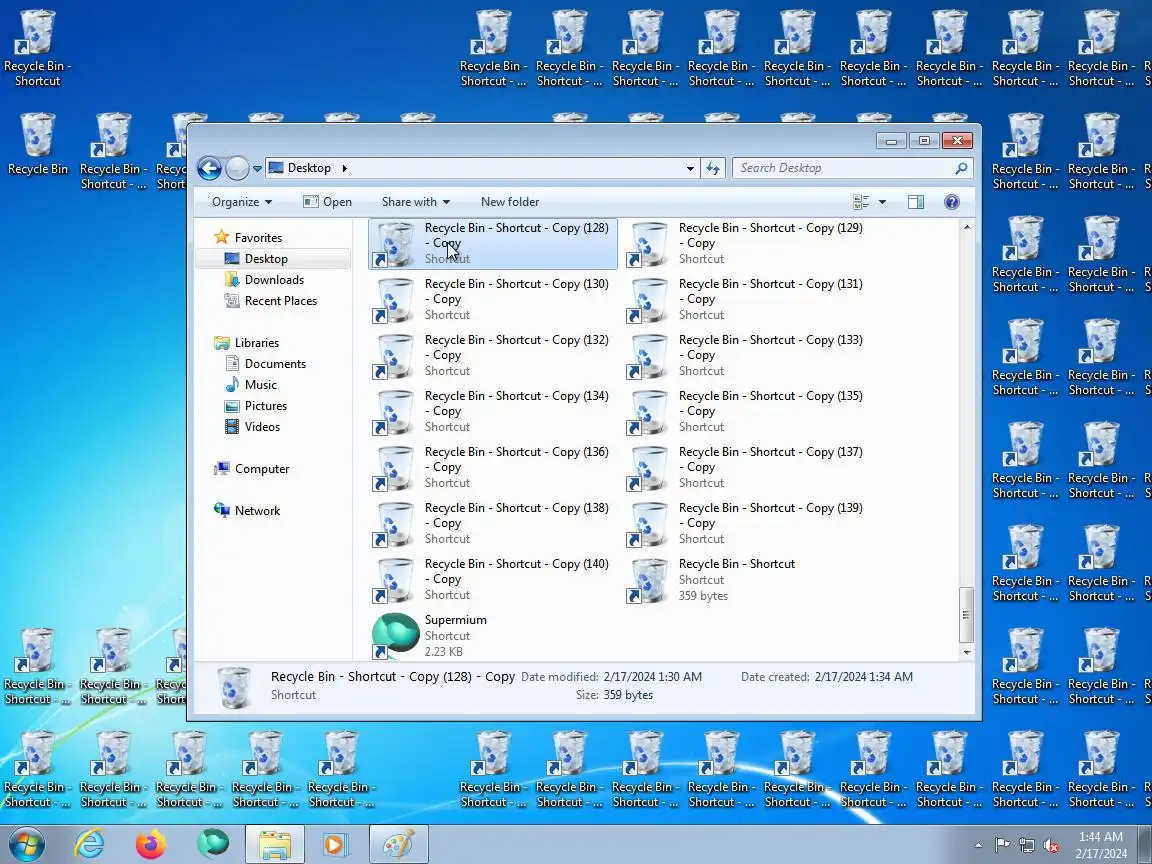Select Recycle Bin - Shortcut - Copy (134) file
Image resolution: width=1152 pixels, height=864 pixels.
pyautogui.click(x=493, y=411)
